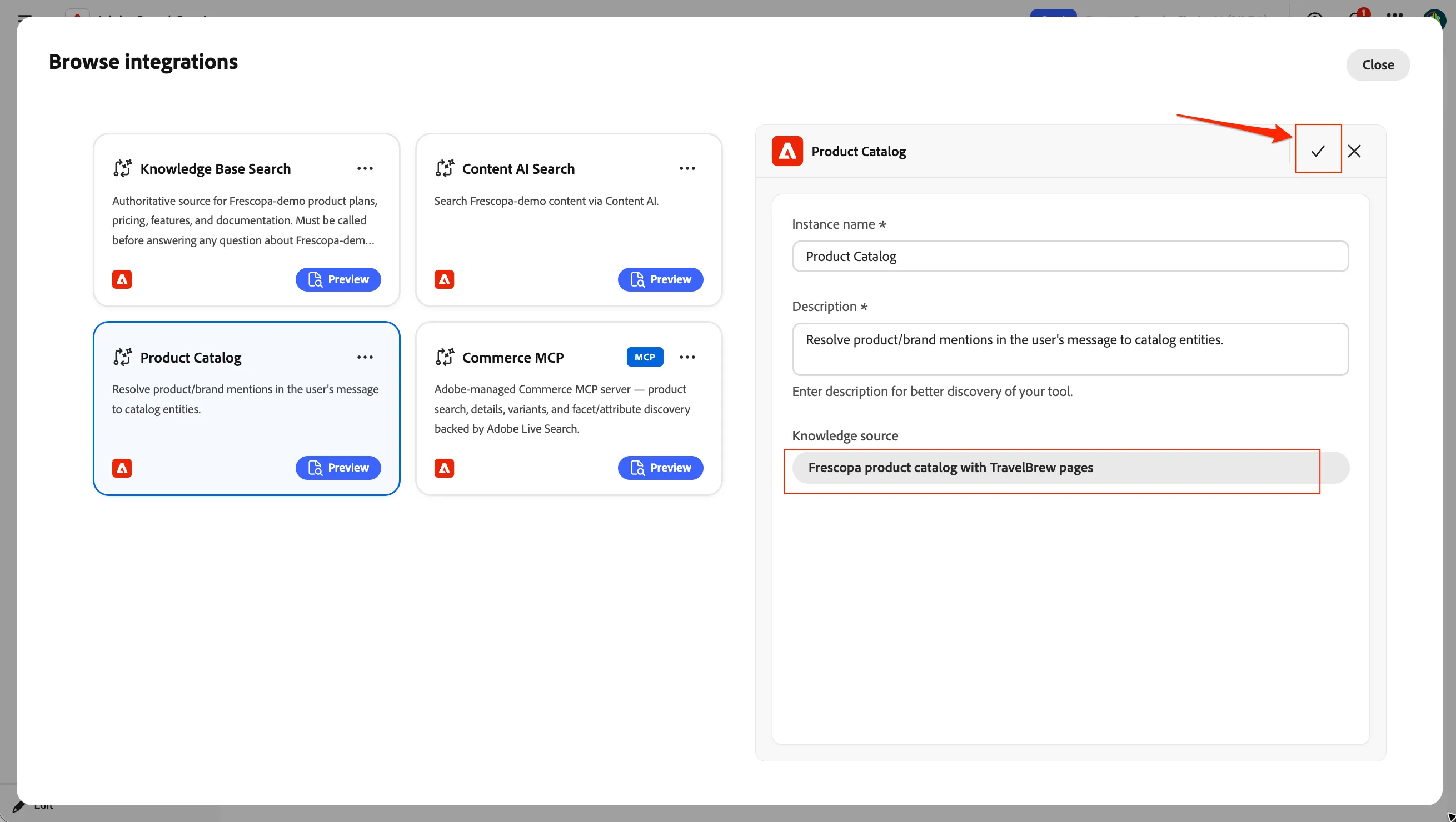The height and width of the screenshot is (822, 1456).
Task: Open more options for Knowledge Base Search
Action: (365, 168)
